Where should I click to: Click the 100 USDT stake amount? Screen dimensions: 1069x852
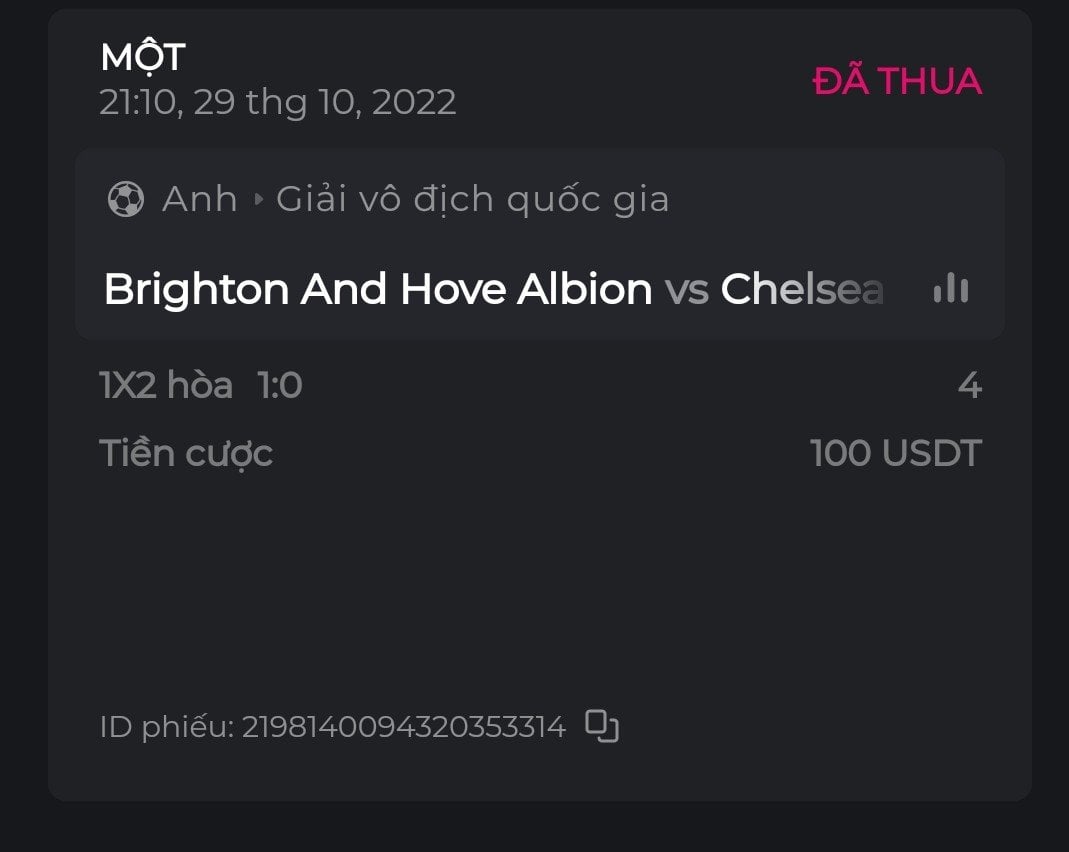pyautogui.click(x=895, y=453)
